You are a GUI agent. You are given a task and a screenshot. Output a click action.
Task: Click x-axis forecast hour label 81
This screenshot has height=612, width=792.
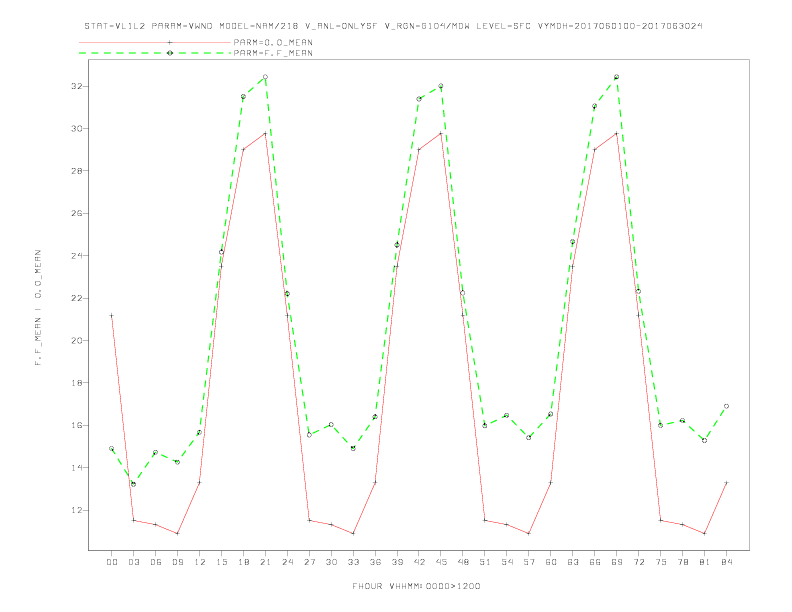(x=705, y=562)
